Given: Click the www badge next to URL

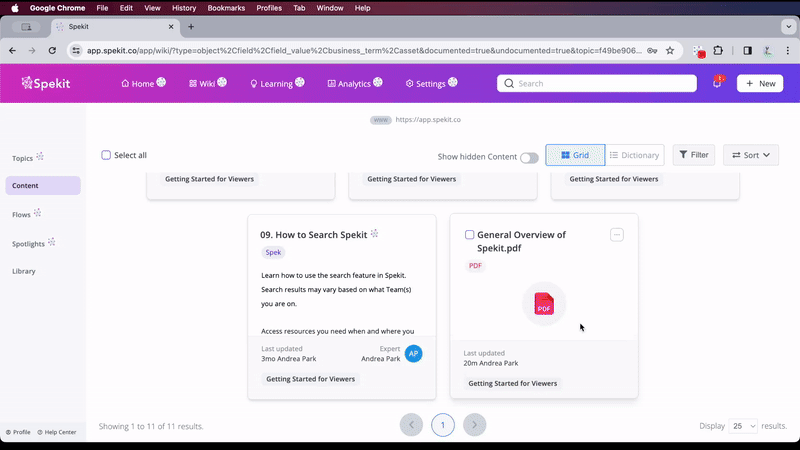Looking at the screenshot, I should [381, 120].
